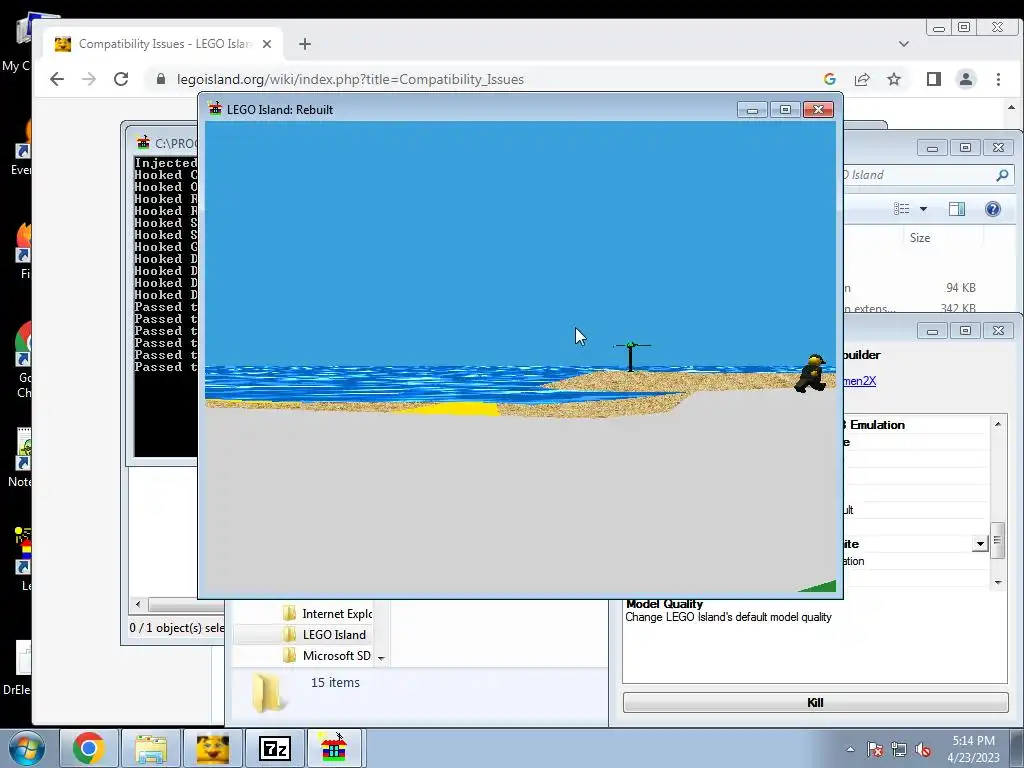Open Windows Explorer from the taskbar
The height and width of the screenshot is (768, 1024).
point(151,748)
